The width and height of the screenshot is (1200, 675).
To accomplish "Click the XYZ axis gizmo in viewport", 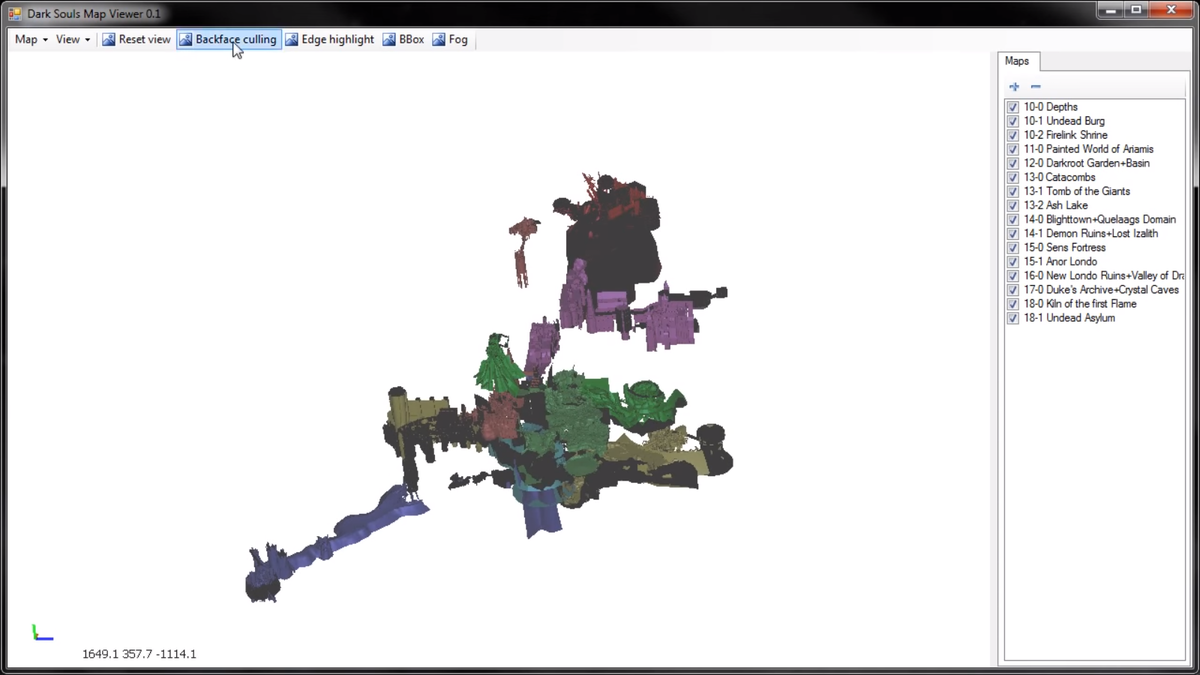I will click(42, 632).
